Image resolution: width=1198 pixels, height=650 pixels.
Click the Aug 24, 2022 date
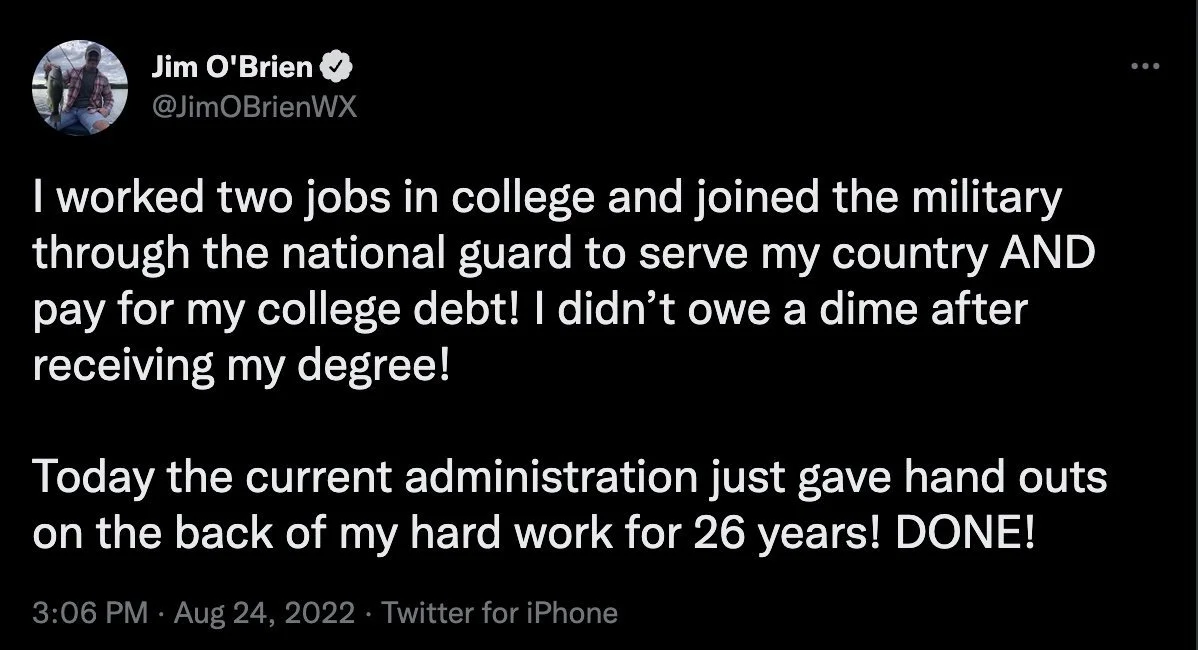pos(264,612)
